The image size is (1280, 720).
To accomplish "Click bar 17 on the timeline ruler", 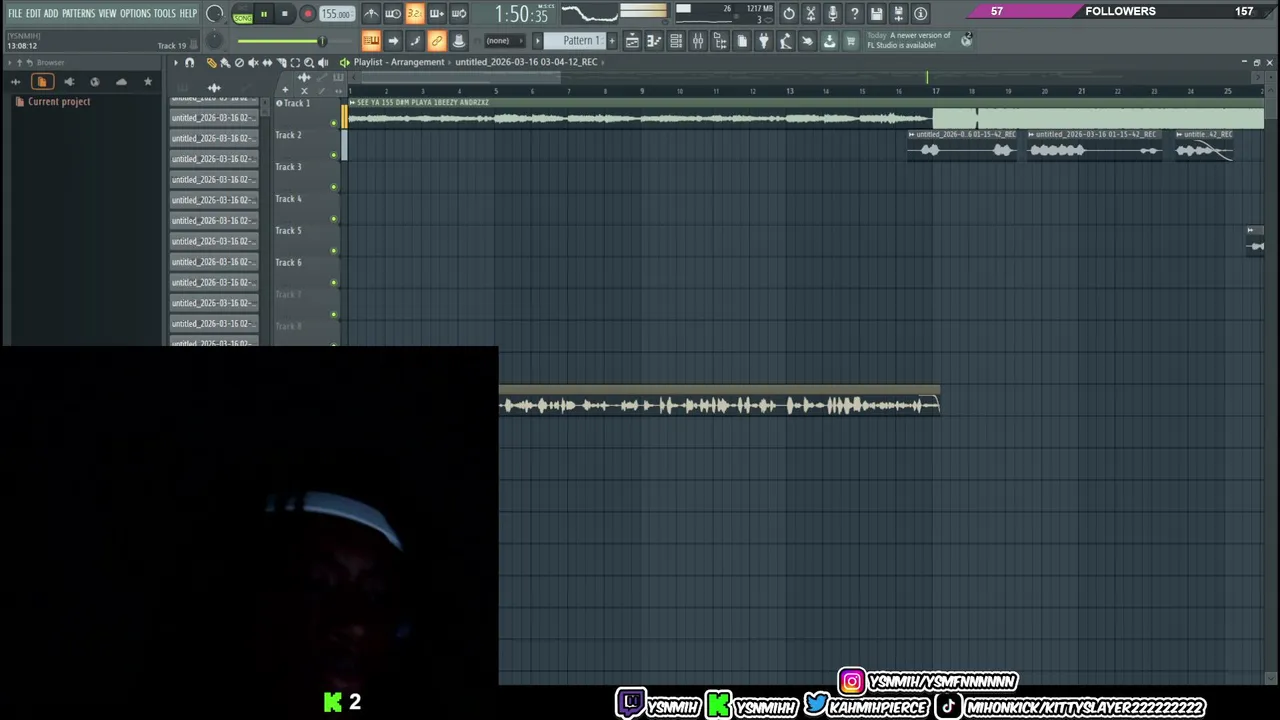I will [x=935, y=91].
